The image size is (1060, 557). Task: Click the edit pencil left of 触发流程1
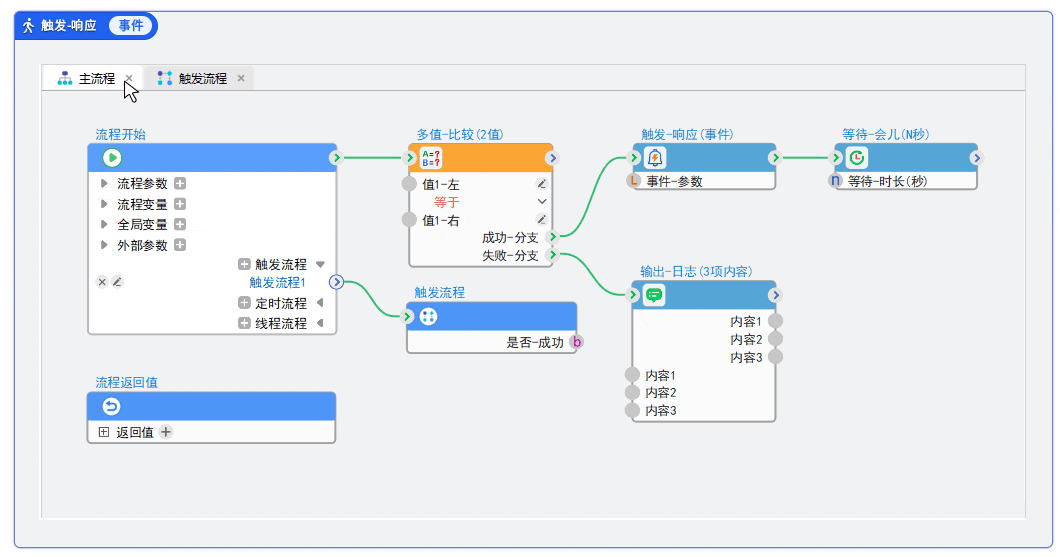[117, 282]
